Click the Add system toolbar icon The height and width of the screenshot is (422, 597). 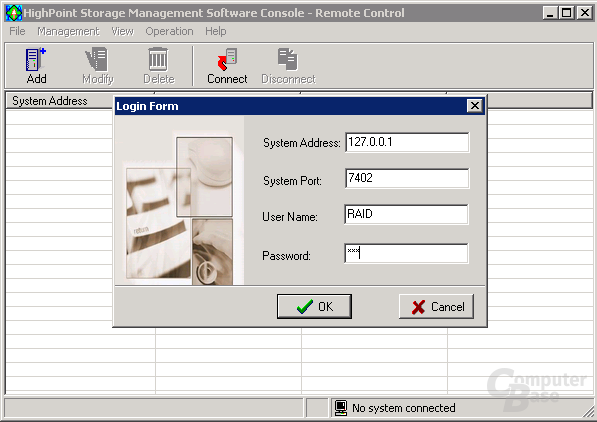point(36,65)
